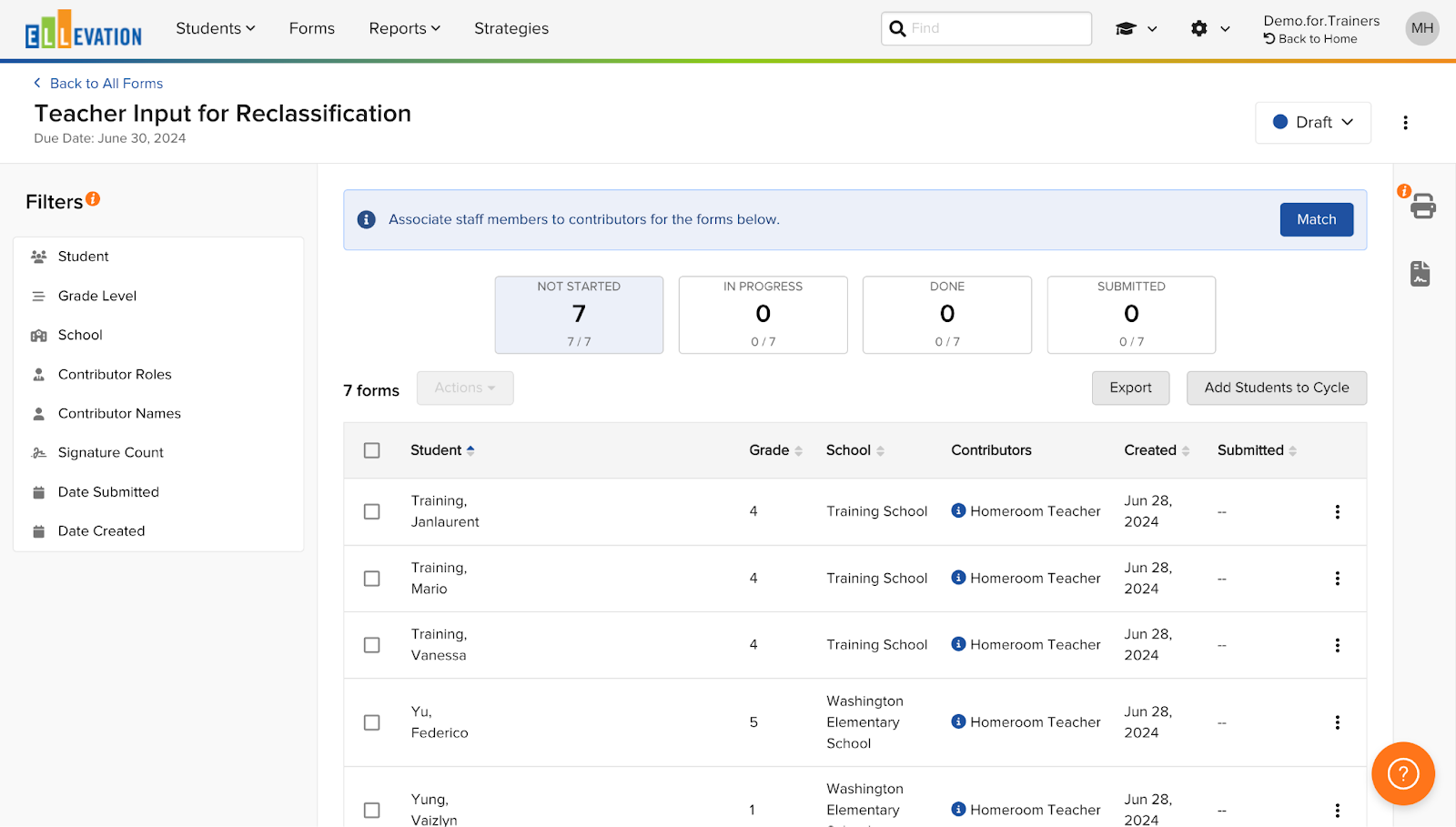Select the Done status card

click(x=947, y=315)
